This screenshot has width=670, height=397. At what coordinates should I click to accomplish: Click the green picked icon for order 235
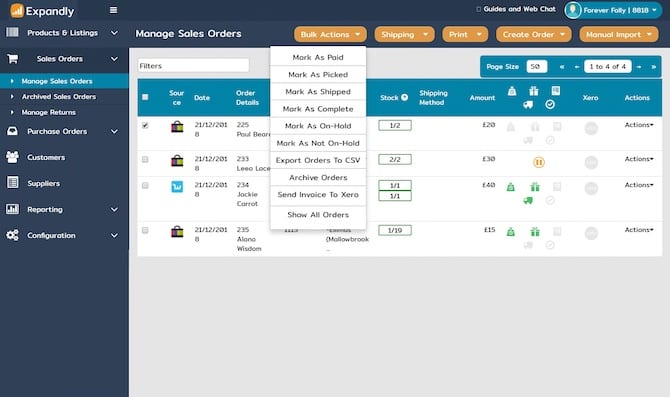tap(511, 232)
